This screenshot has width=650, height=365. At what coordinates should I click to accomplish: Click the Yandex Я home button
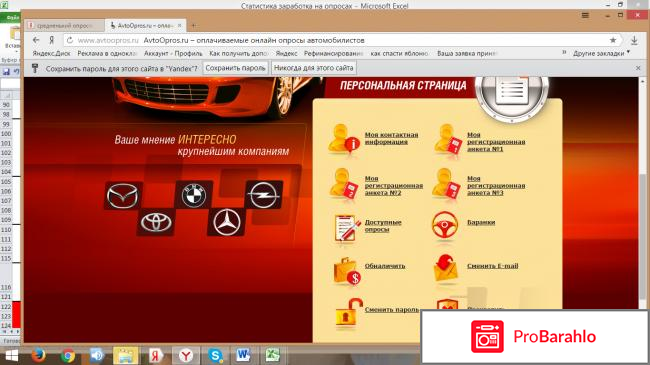(x=51, y=40)
